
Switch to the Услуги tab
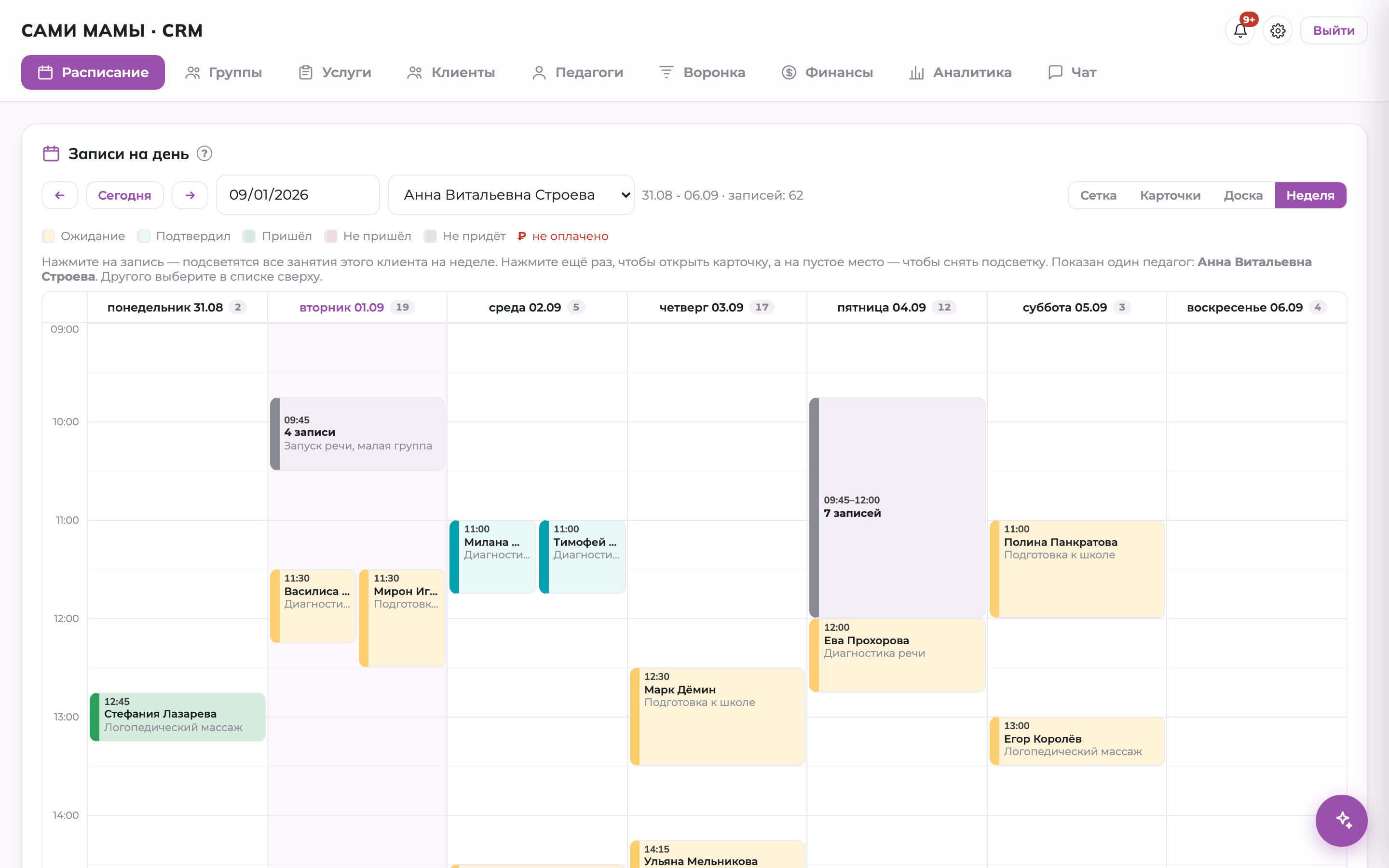coord(335,72)
